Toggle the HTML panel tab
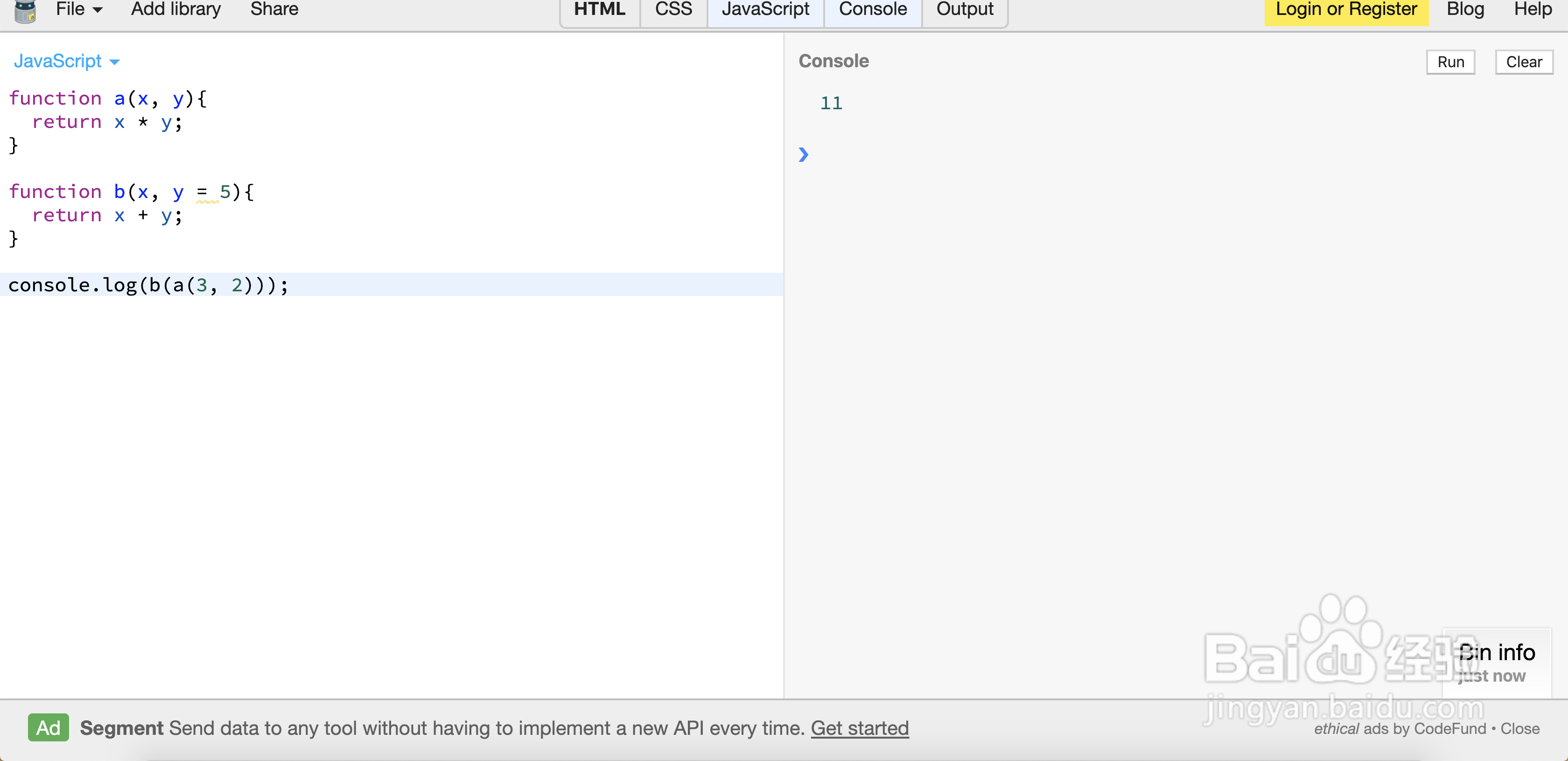1568x761 pixels. tap(600, 10)
